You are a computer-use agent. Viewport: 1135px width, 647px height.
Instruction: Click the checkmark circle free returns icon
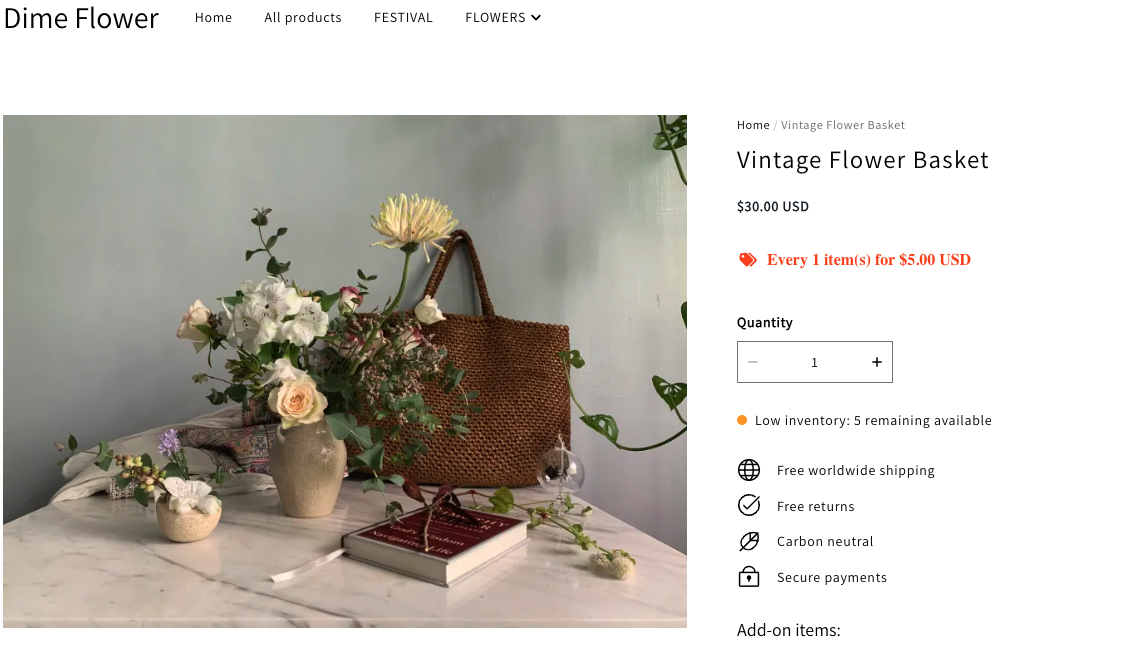(x=749, y=506)
